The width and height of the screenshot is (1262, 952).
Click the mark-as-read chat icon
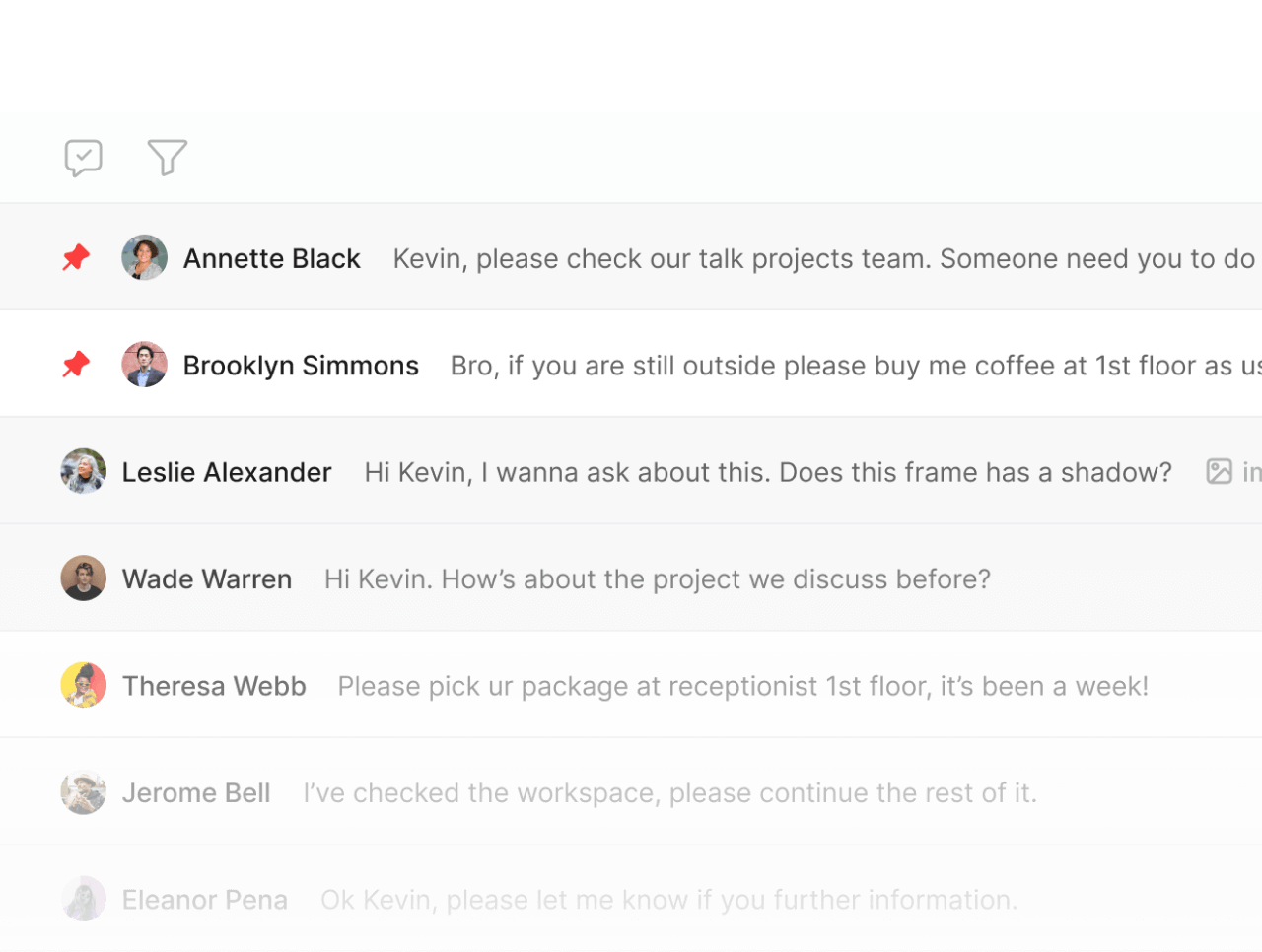(x=84, y=158)
